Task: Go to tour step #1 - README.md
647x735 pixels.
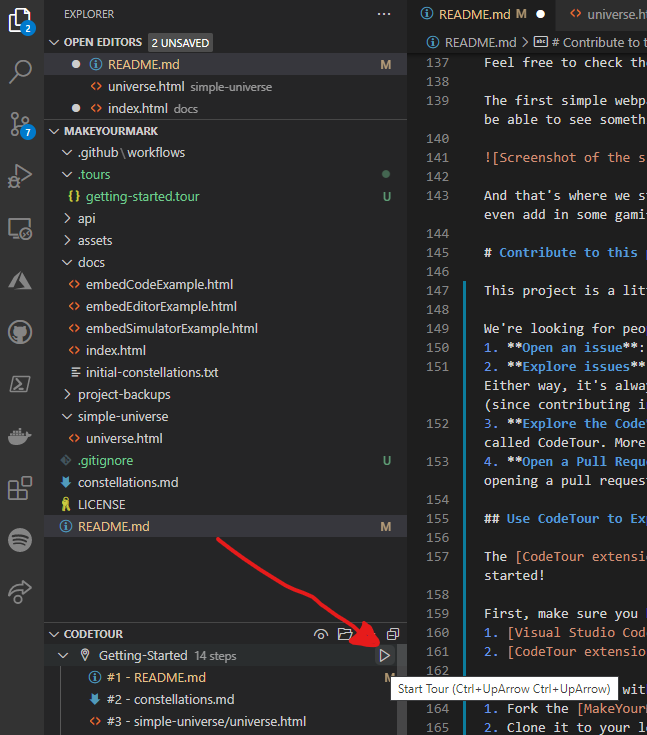Action: 220,678
